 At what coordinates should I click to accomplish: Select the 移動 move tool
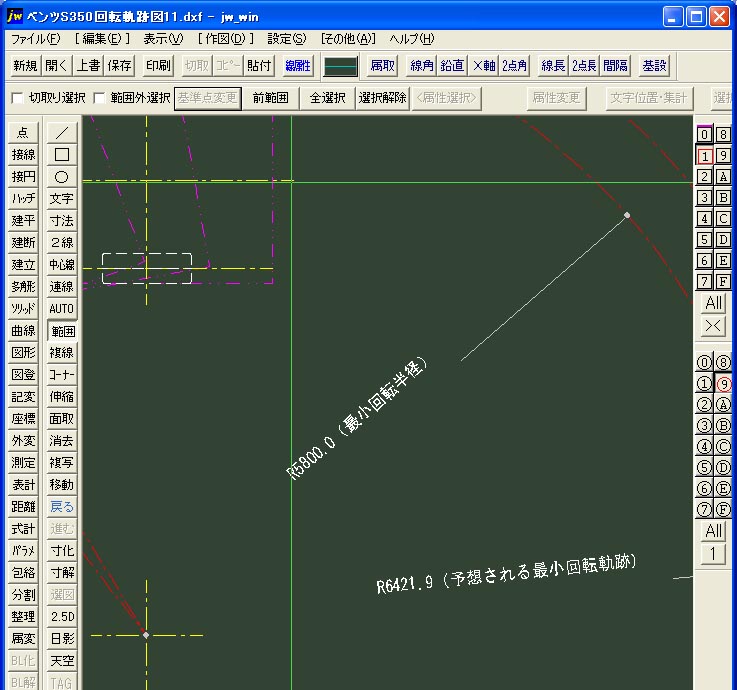coord(62,485)
